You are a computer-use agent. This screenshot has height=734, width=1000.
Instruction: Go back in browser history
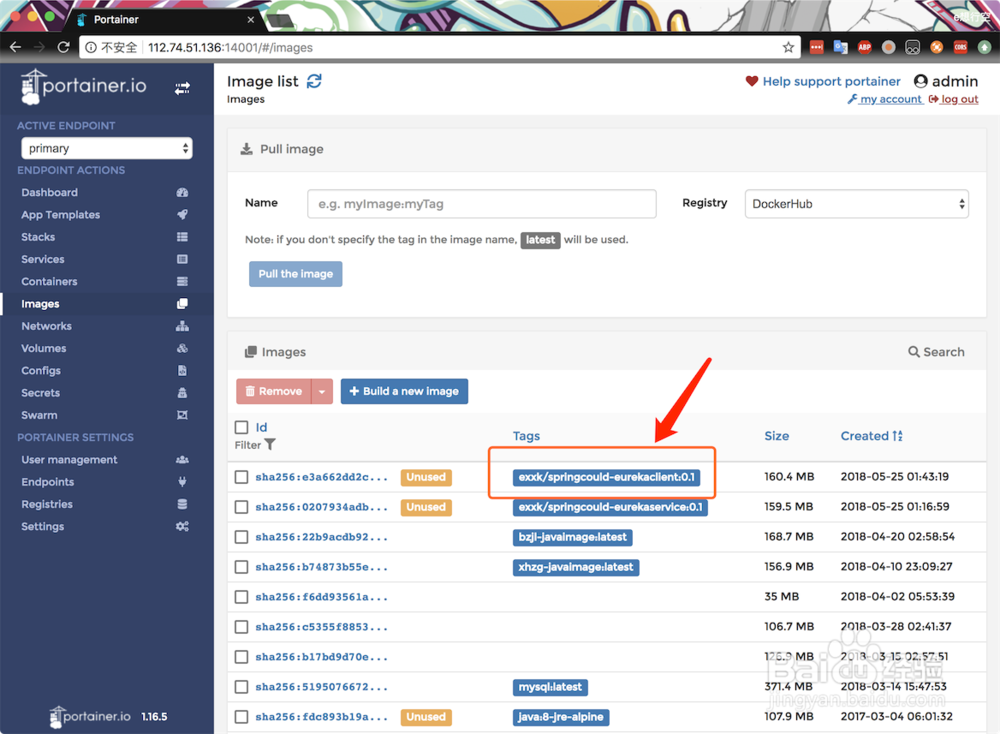click(x=15, y=47)
